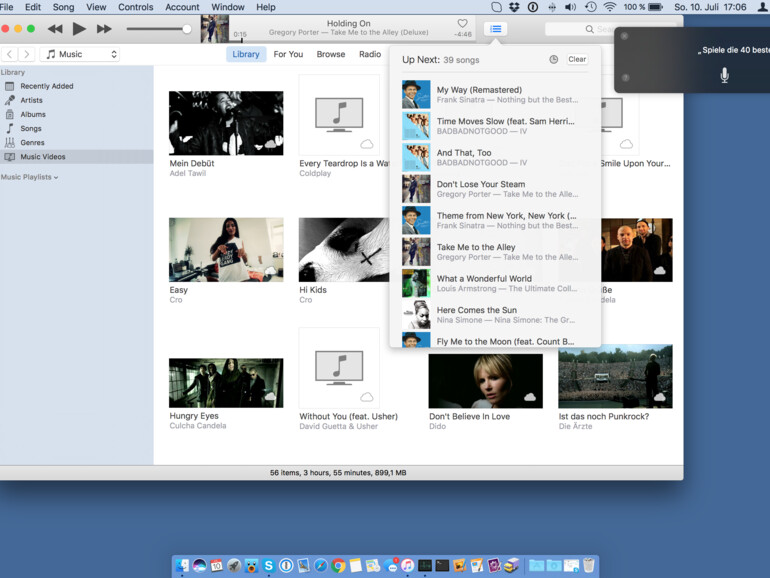This screenshot has width=770, height=578.
Task: Adjust the volume slider knob
Action: 187,29
